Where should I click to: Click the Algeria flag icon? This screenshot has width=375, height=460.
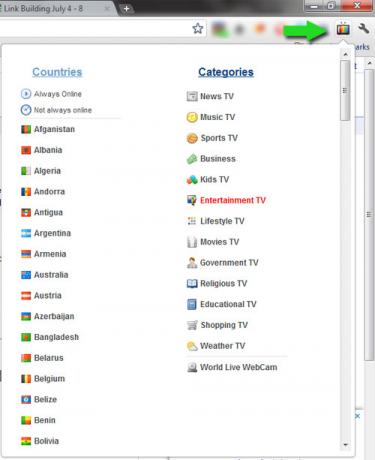(x=26, y=171)
